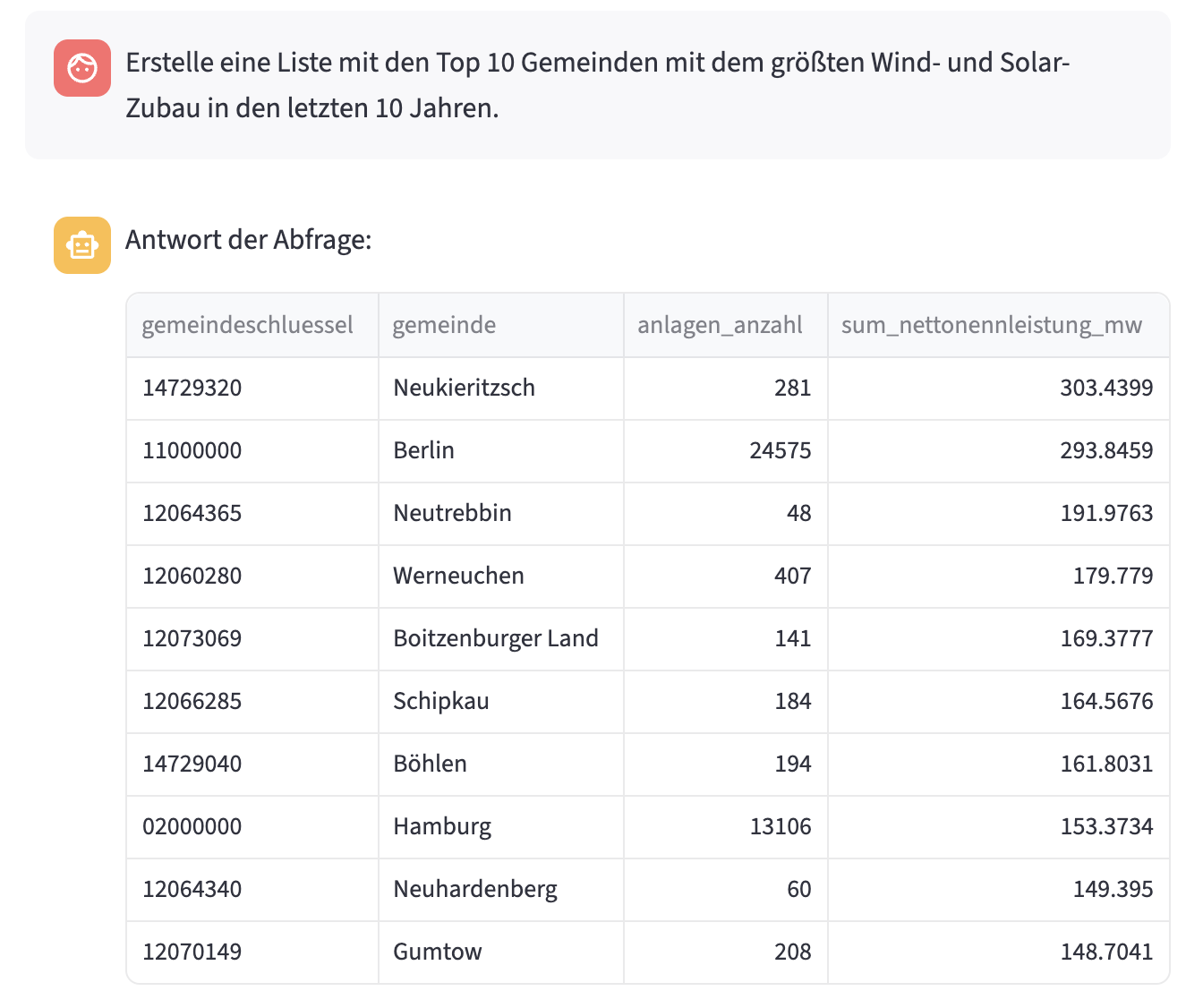Select the Berlin gemeinde cell
Viewport: 1203px width, 1008px height.
pos(501,451)
